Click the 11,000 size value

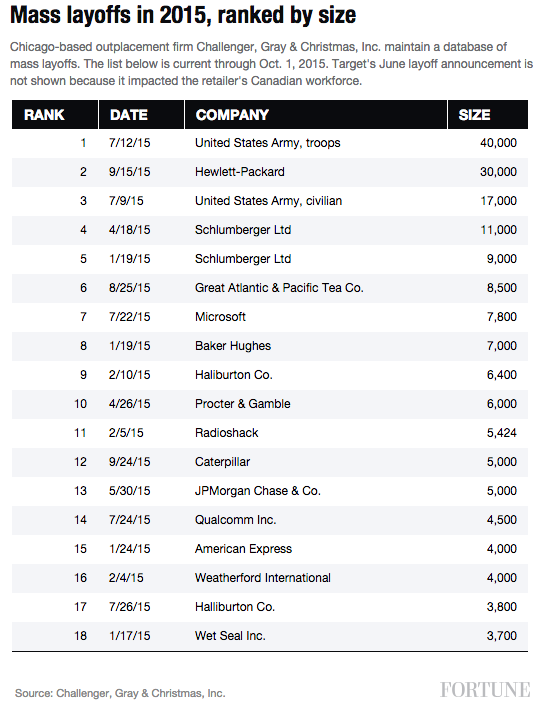click(x=498, y=230)
